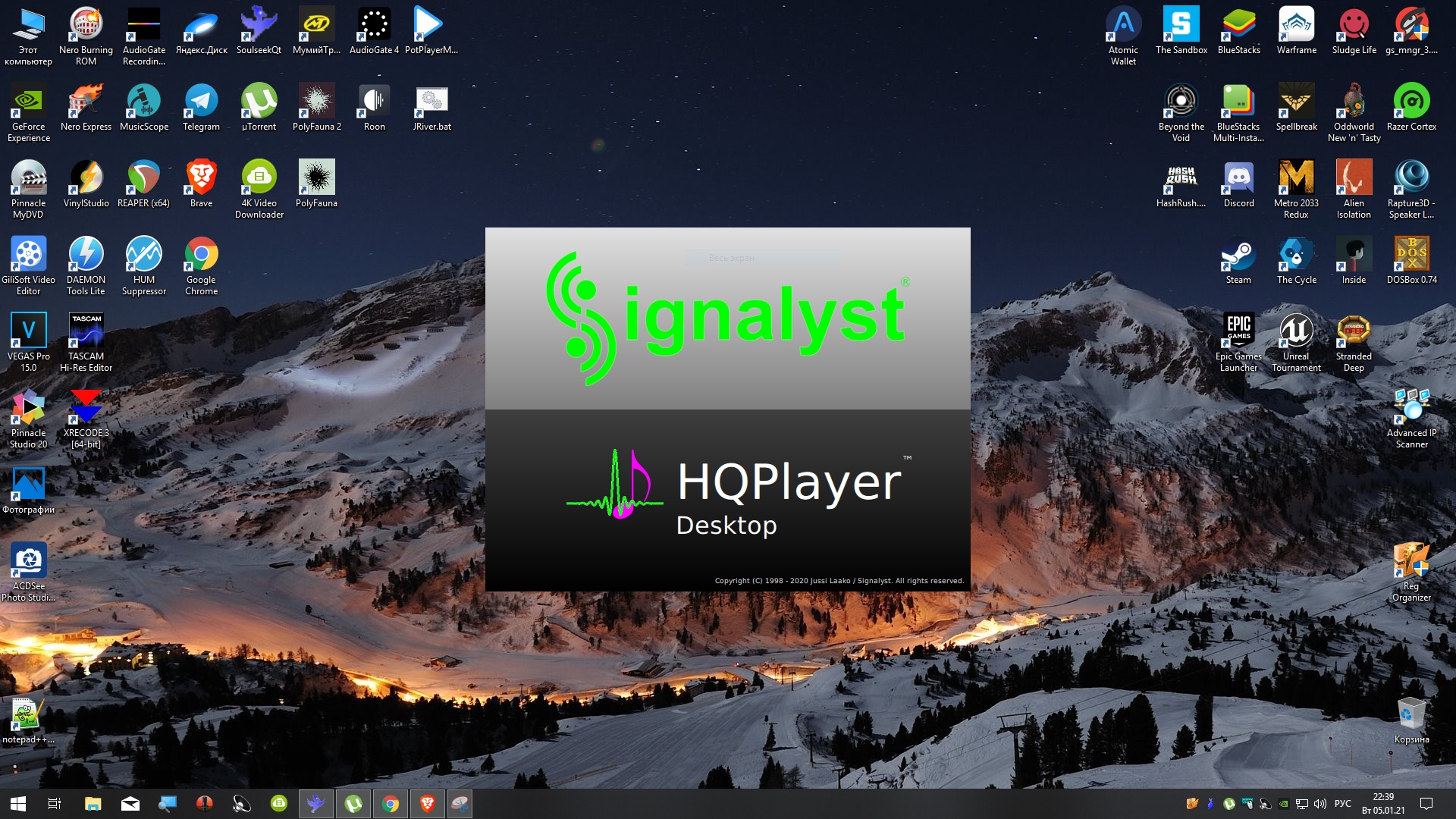Select the 4K Video Downloader desktop icon
The image size is (1456, 819).
click(259, 189)
